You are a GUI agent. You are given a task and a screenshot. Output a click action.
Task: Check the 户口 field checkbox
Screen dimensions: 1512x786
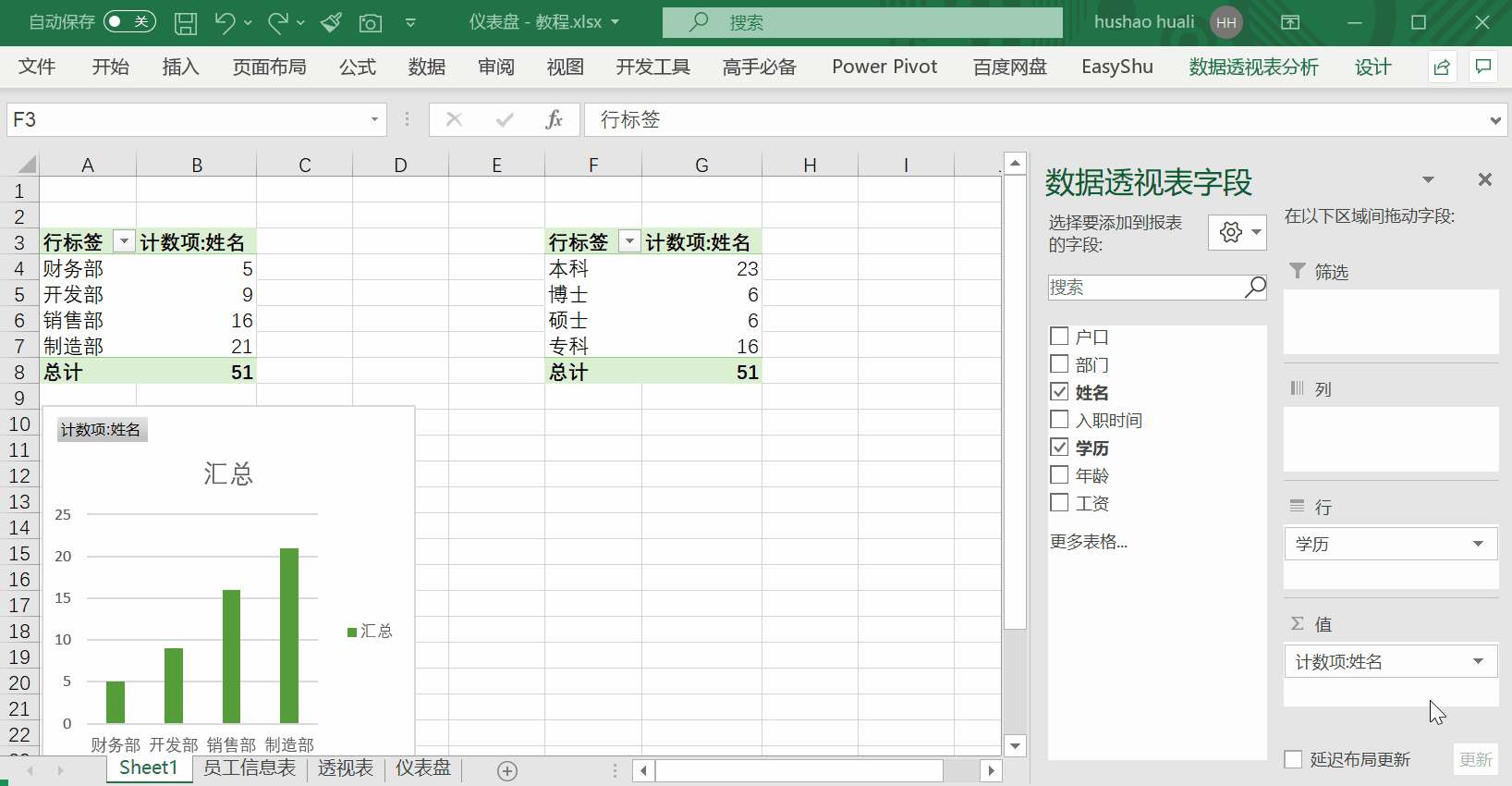1059,337
